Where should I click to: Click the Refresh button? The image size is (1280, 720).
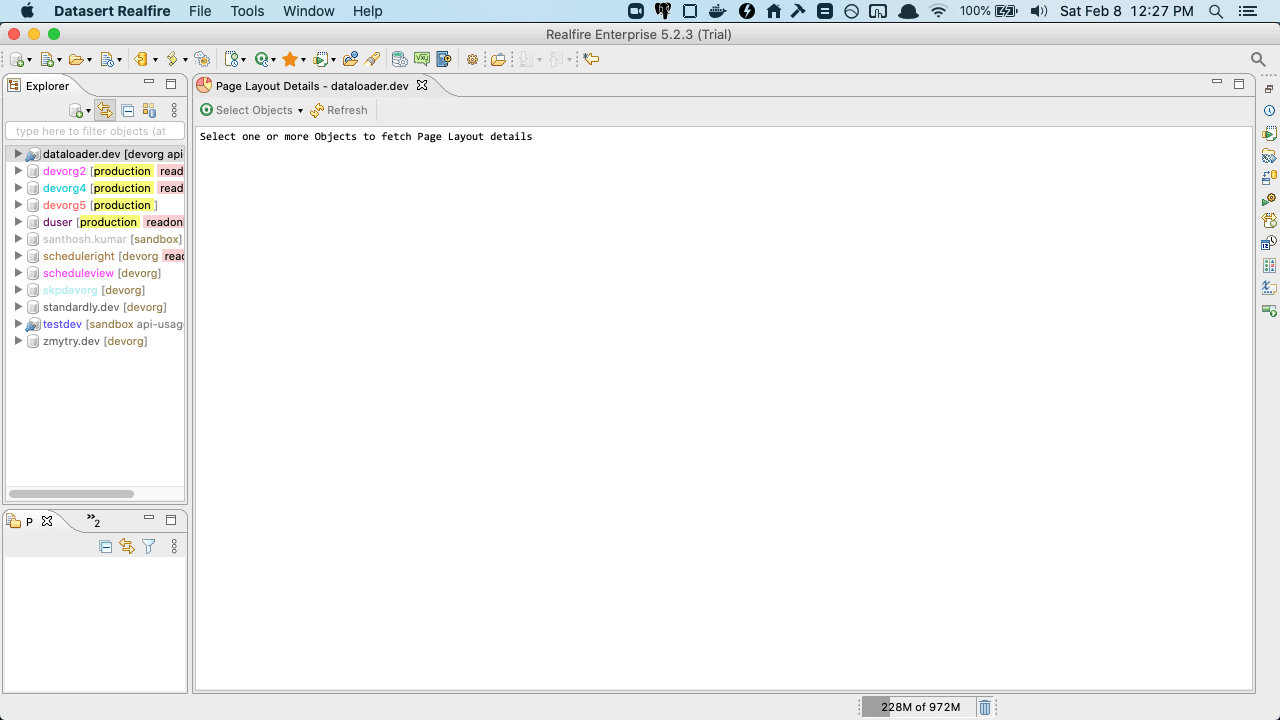point(339,110)
